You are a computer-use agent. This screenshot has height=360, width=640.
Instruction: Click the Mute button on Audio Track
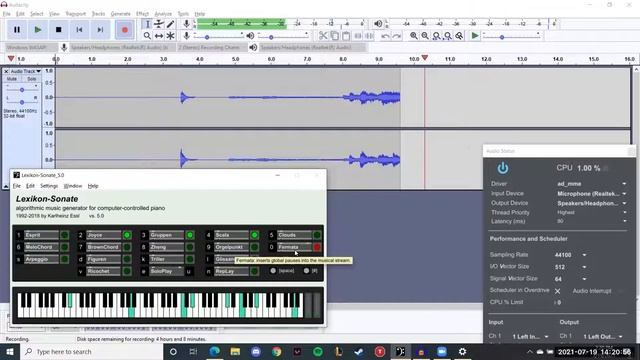click(x=12, y=79)
